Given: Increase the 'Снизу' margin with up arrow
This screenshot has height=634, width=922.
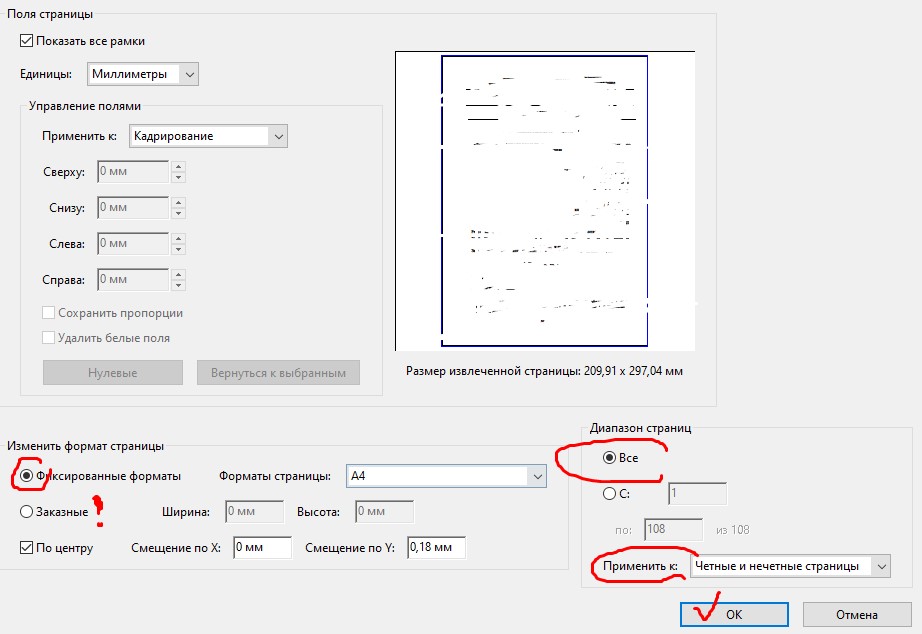Looking at the screenshot, I should click(x=179, y=202).
